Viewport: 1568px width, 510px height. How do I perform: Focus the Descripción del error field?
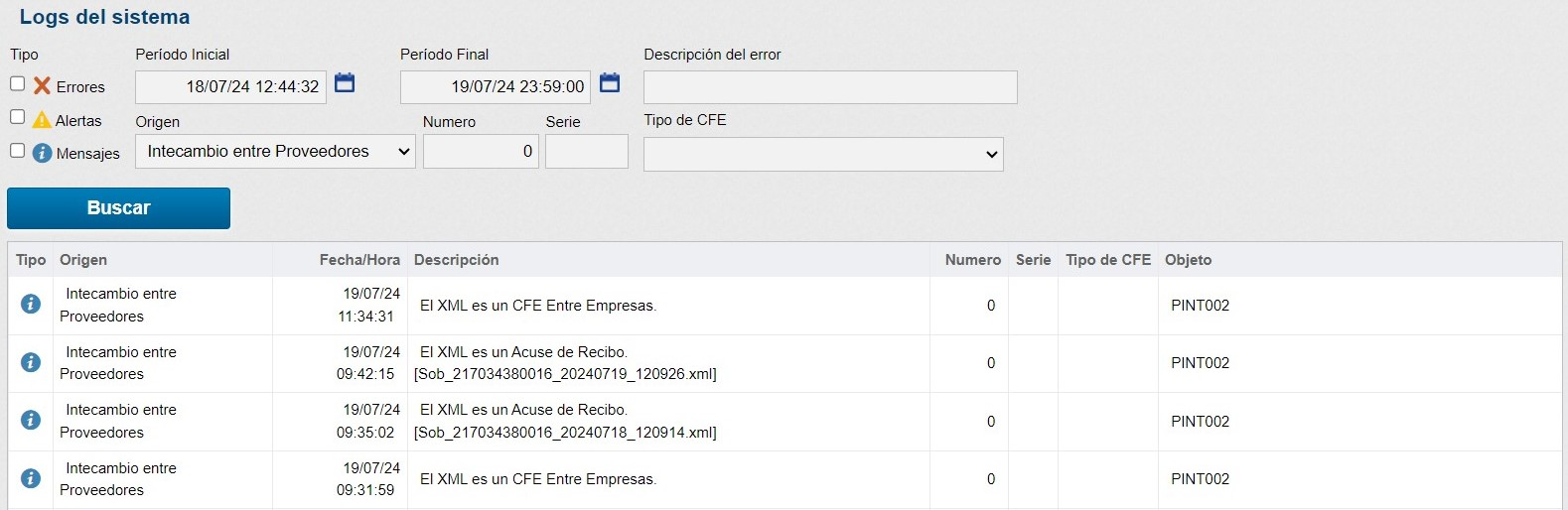(830, 87)
